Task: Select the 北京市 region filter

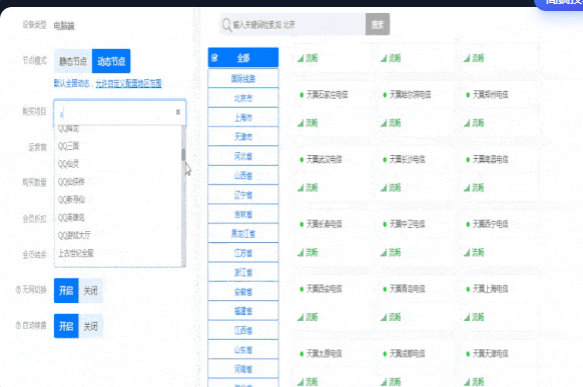Action: (x=243, y=98)
